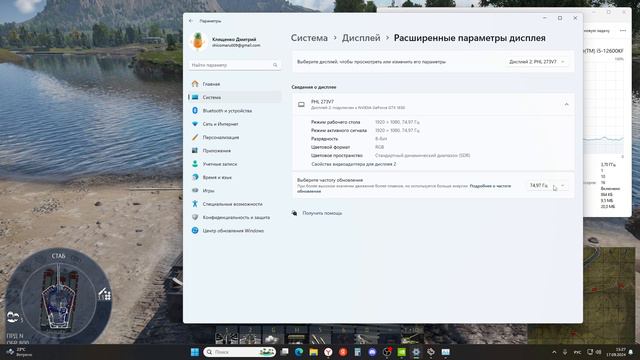
Task: Open Свойства видеоадаптера для дисплея 2
Action: tap(353, 164)
